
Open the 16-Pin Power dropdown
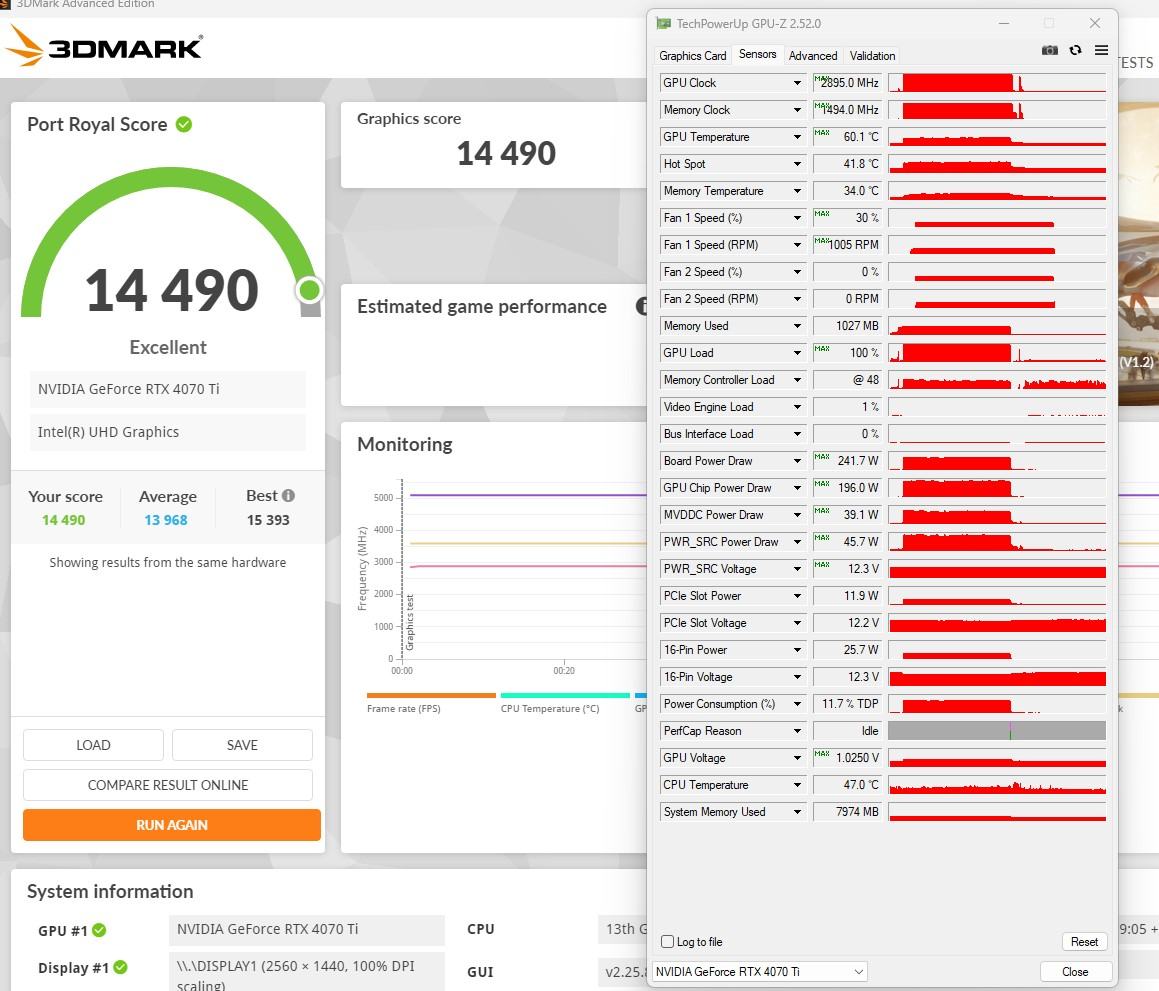(797, 650)
